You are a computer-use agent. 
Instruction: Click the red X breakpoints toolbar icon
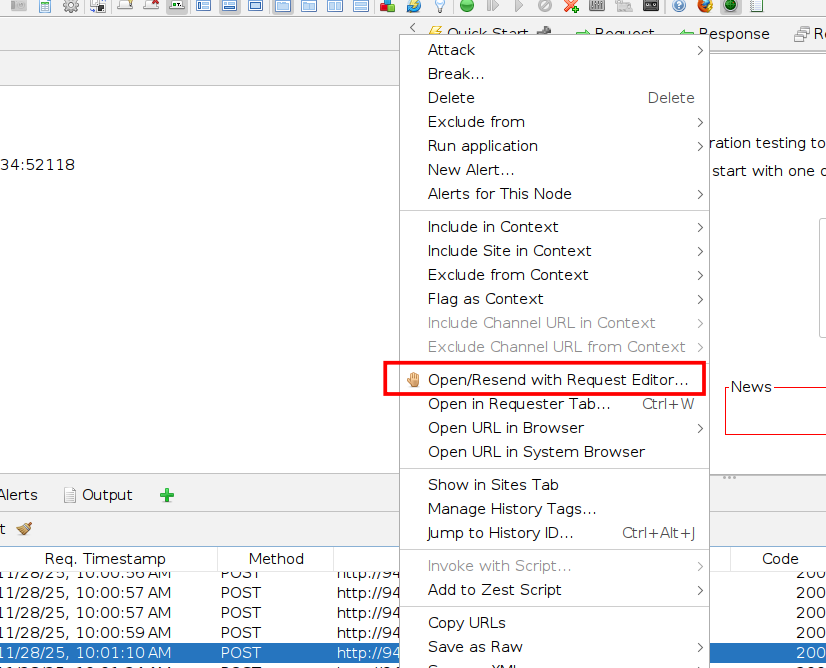click(x=571, y=6)
